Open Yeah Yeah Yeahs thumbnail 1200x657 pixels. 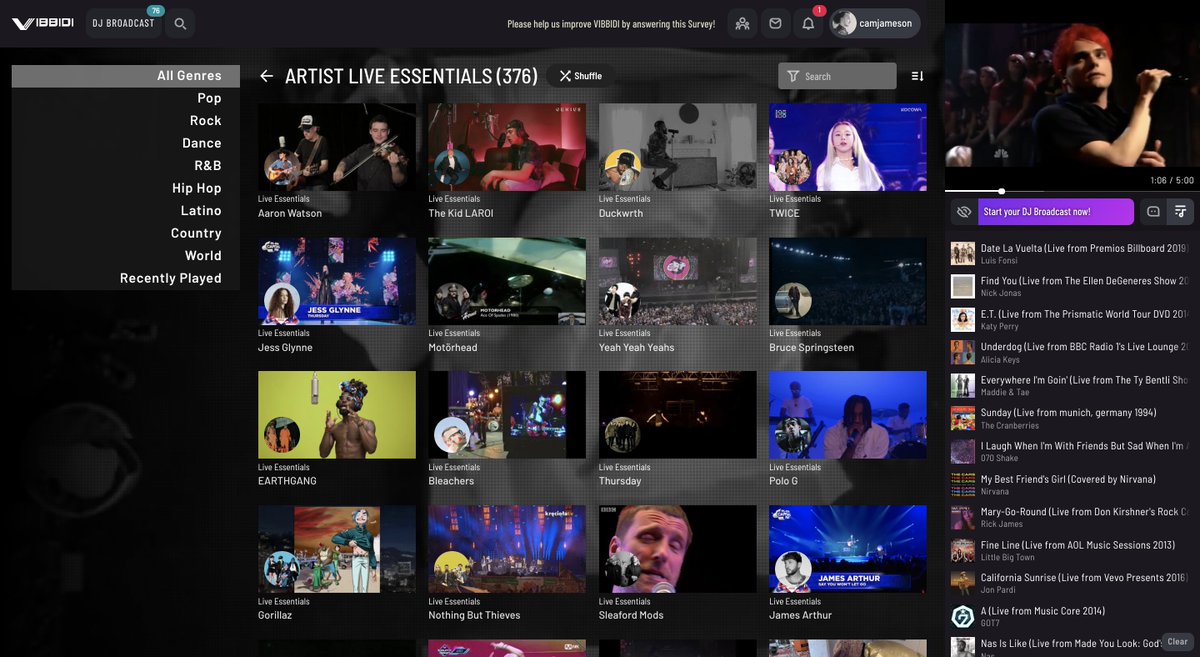coord(678,281)
